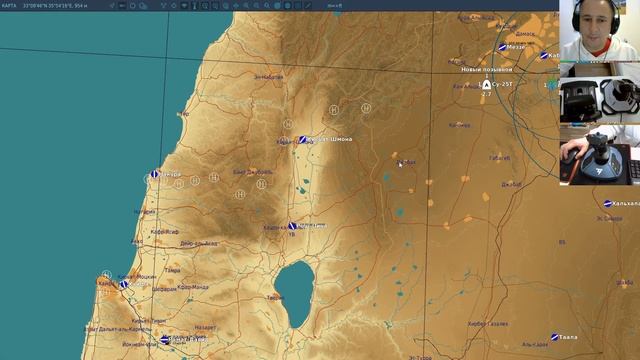Select the Хайфа airfield icon
The image size is (640, 360).
123,284
